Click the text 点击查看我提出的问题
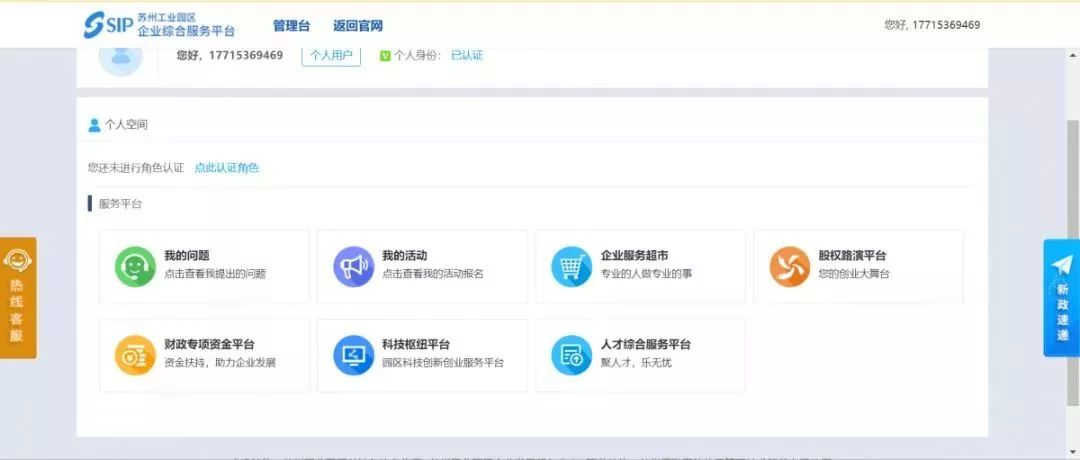1080x460 pixels. (215, 274)
